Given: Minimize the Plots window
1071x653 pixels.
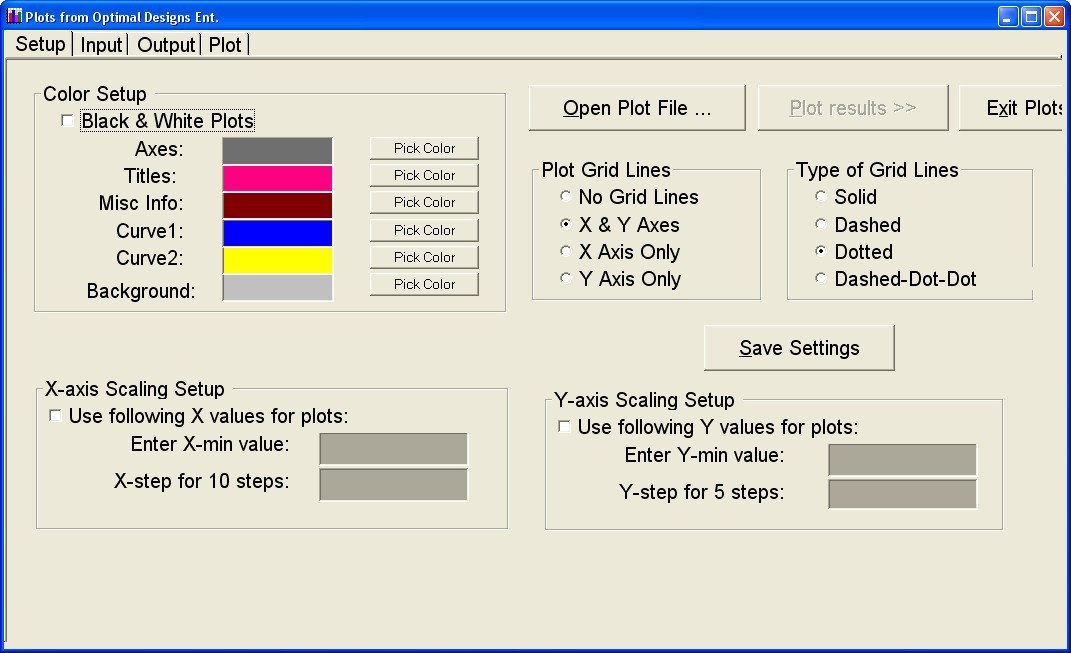Looking at the screenshot, I should tap(1008, 16).
